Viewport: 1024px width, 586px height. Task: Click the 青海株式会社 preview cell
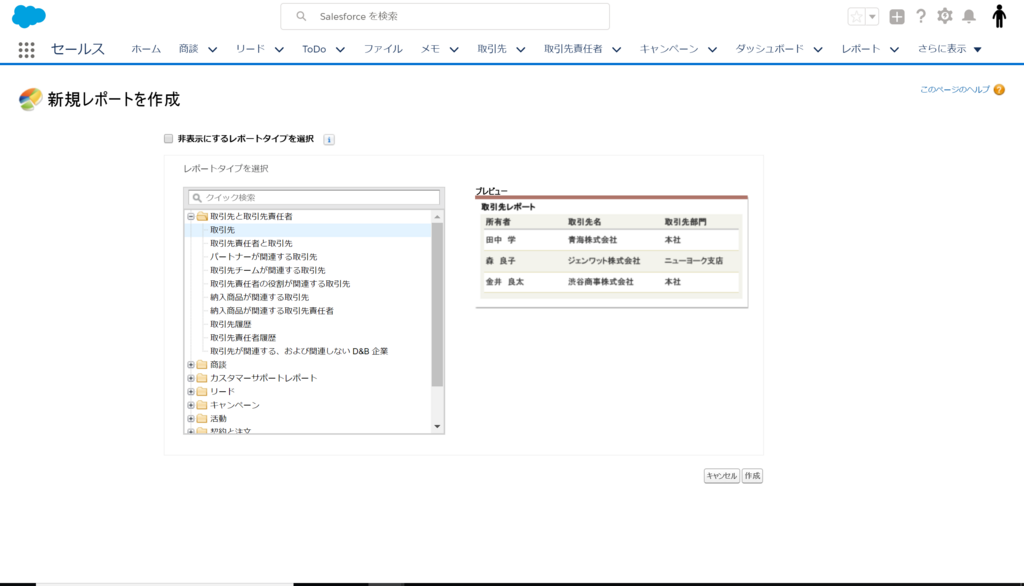click(x=592, y=240)
